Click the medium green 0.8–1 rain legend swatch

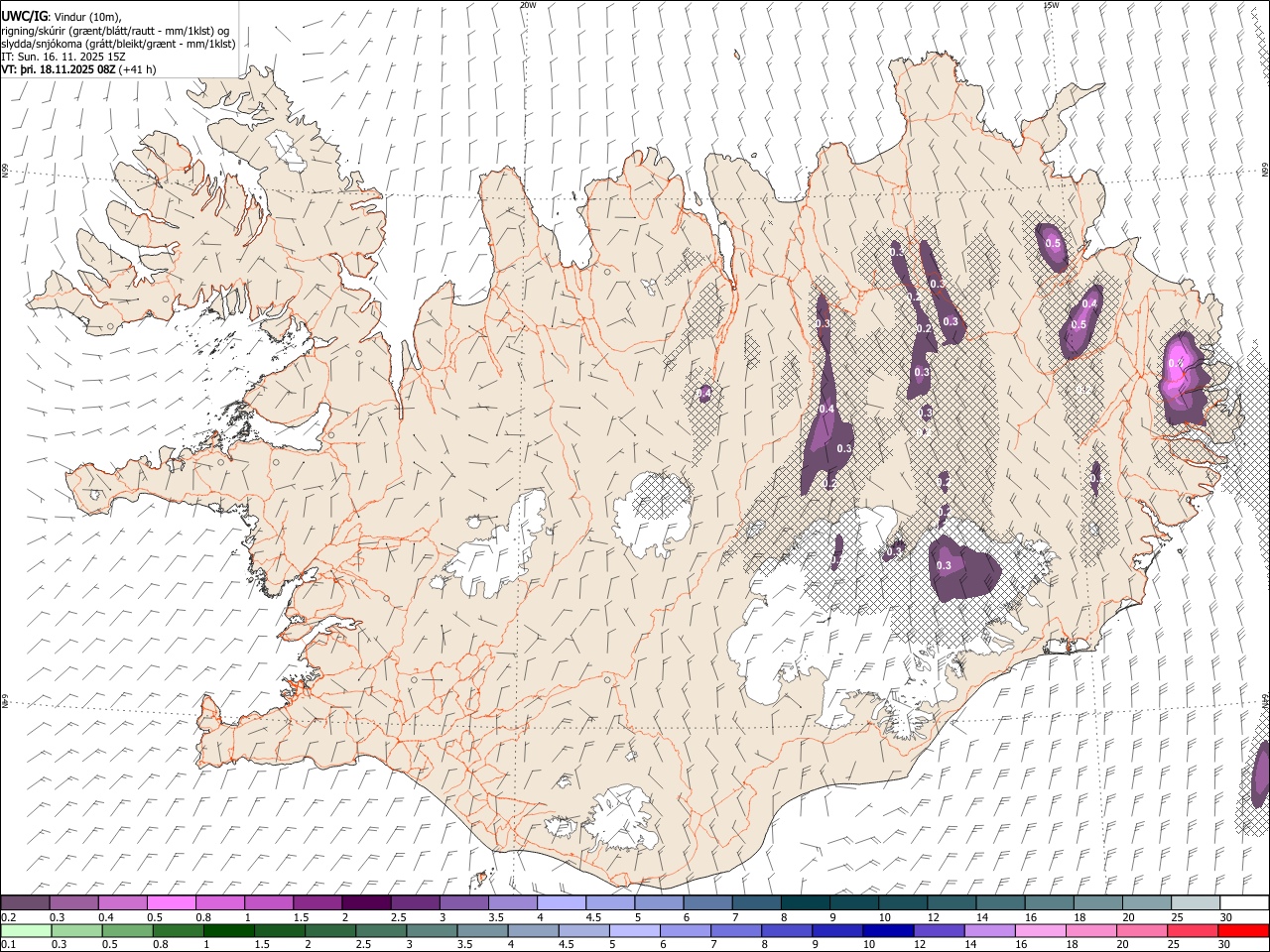pyautogui.click(x=179, y=931)
